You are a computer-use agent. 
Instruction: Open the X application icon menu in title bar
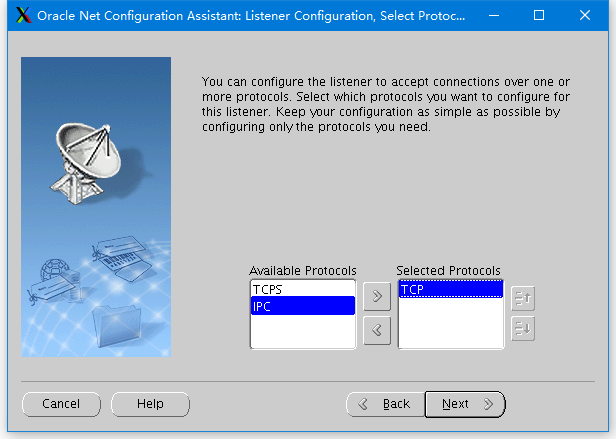point(24,16)
